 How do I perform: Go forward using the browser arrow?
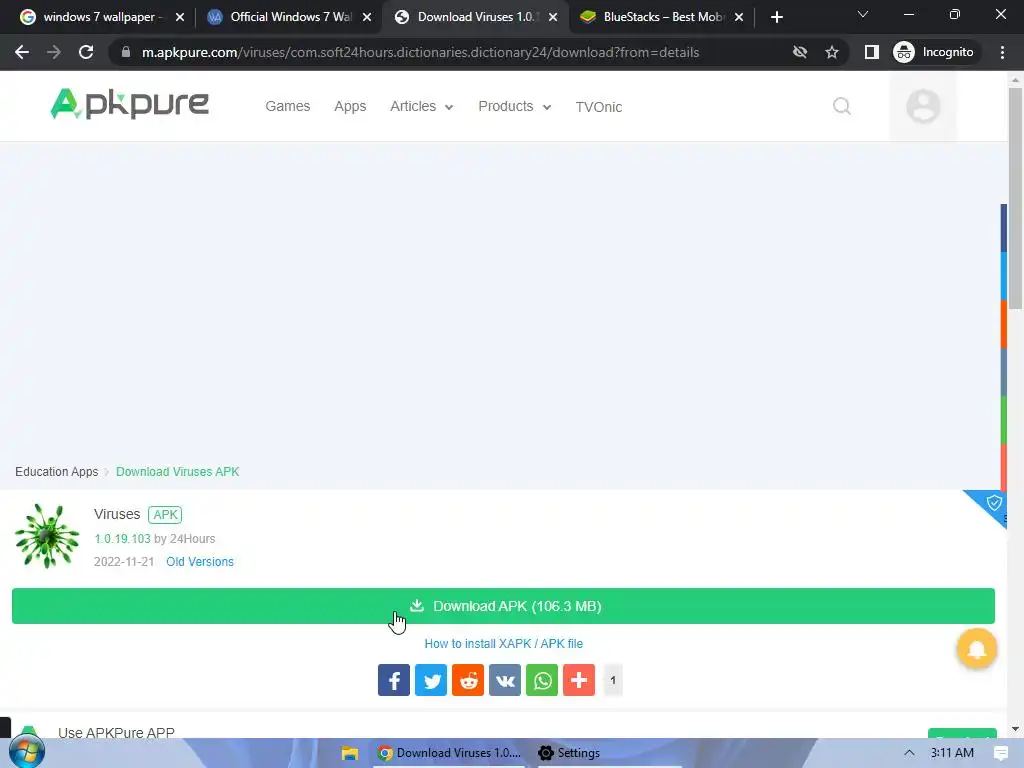(x=54, y=52)
